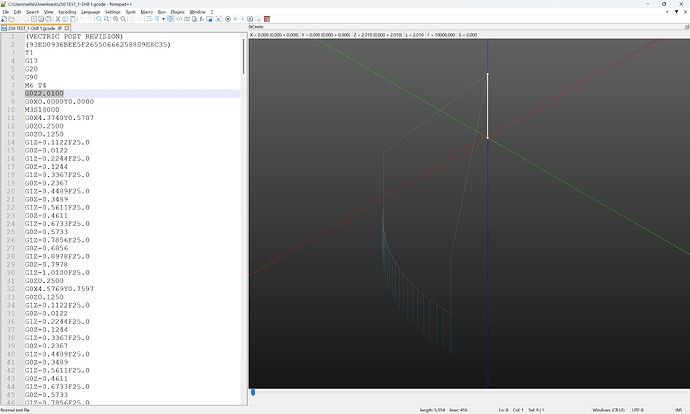This screenshot has width=690, height=414.
Task: Close the NCnetic panel with its X button
Action: (686, 27)
